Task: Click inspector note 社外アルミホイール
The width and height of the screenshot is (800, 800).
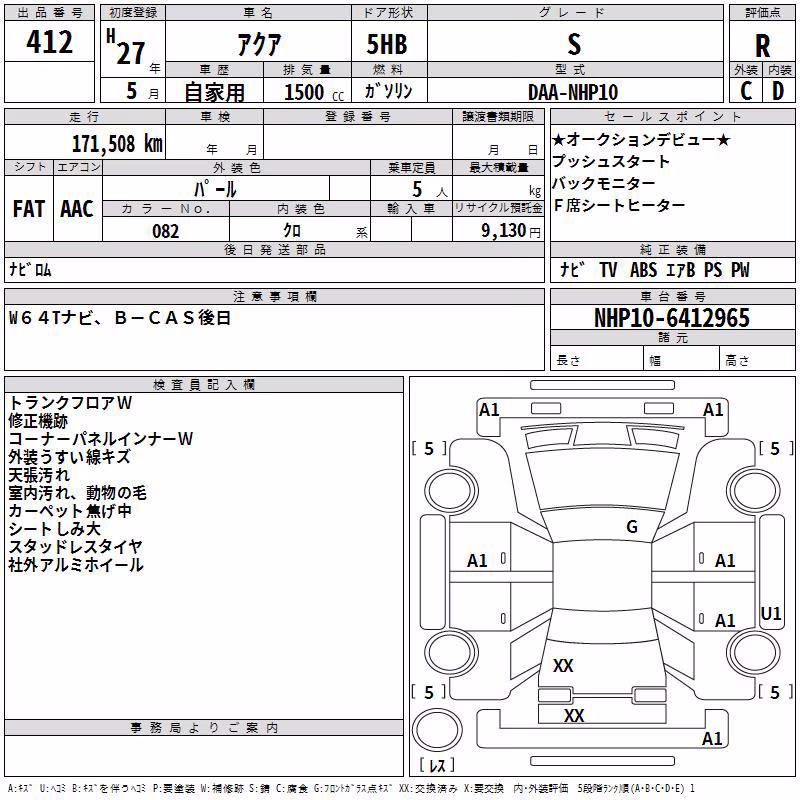Action: tap(76, 565)
